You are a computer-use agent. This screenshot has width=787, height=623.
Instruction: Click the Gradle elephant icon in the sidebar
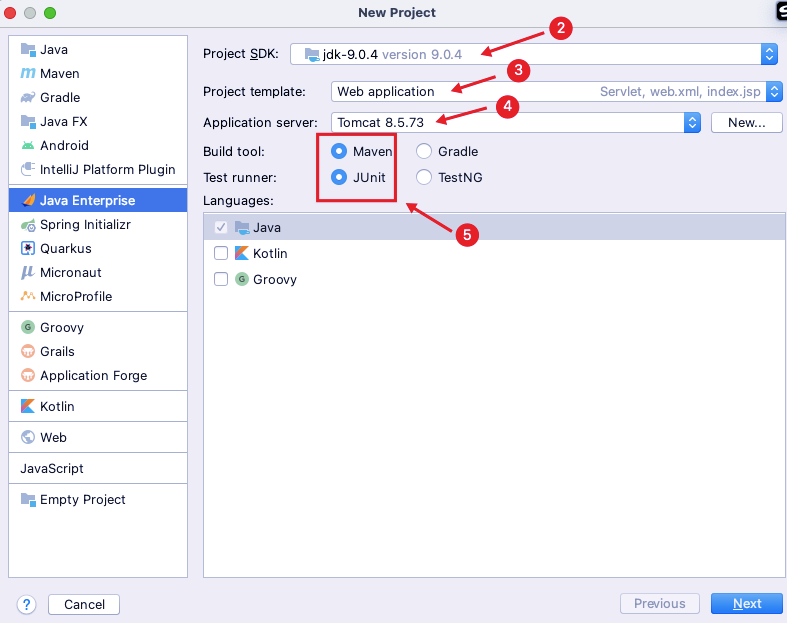coord(28,97)
